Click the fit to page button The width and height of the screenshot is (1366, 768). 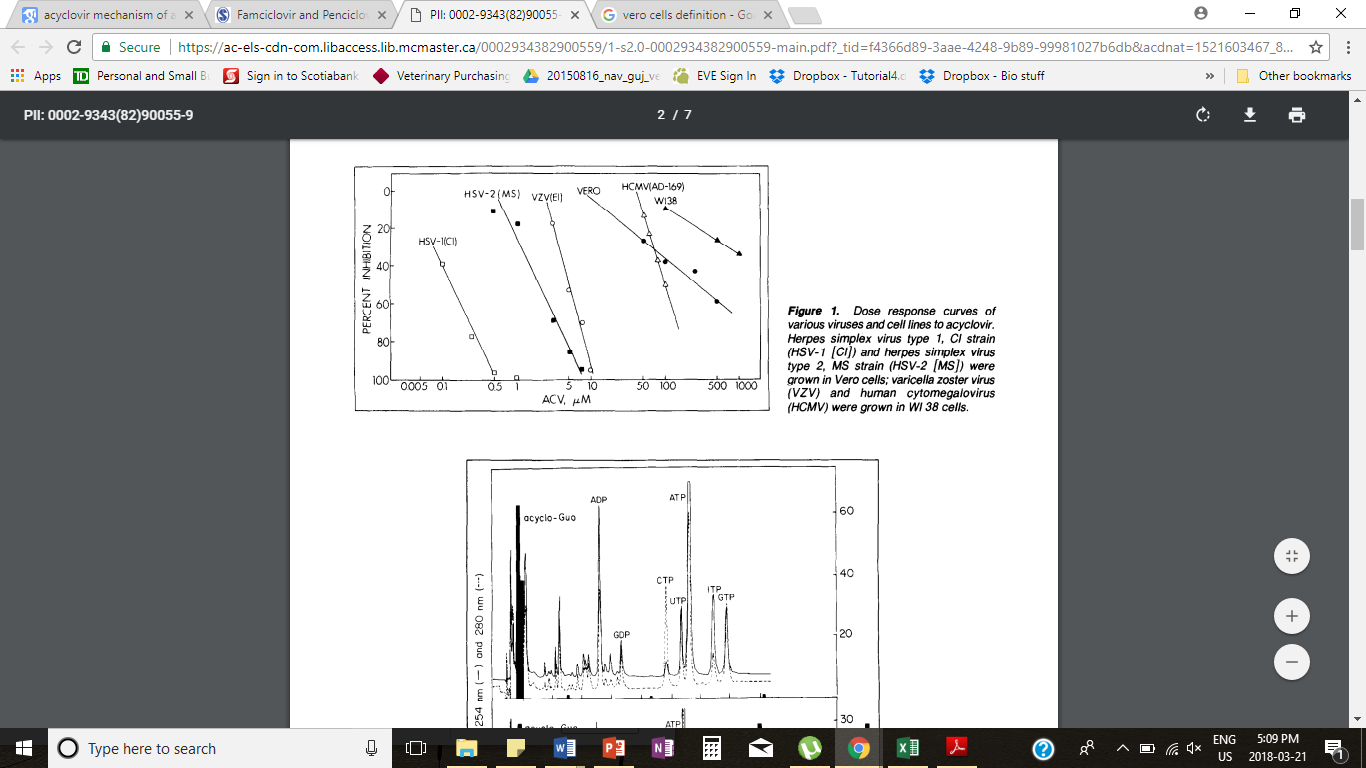click(1291, 556)
